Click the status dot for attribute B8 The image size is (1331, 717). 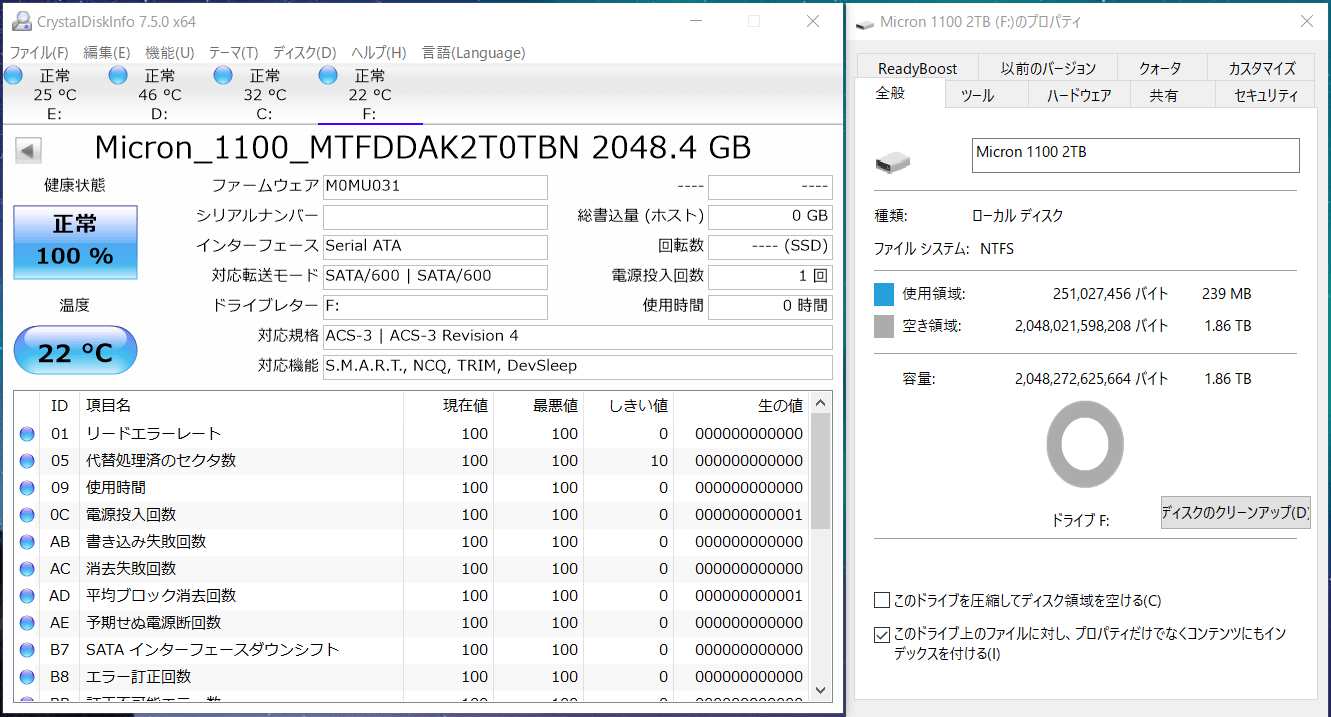[x=27, y=677]
